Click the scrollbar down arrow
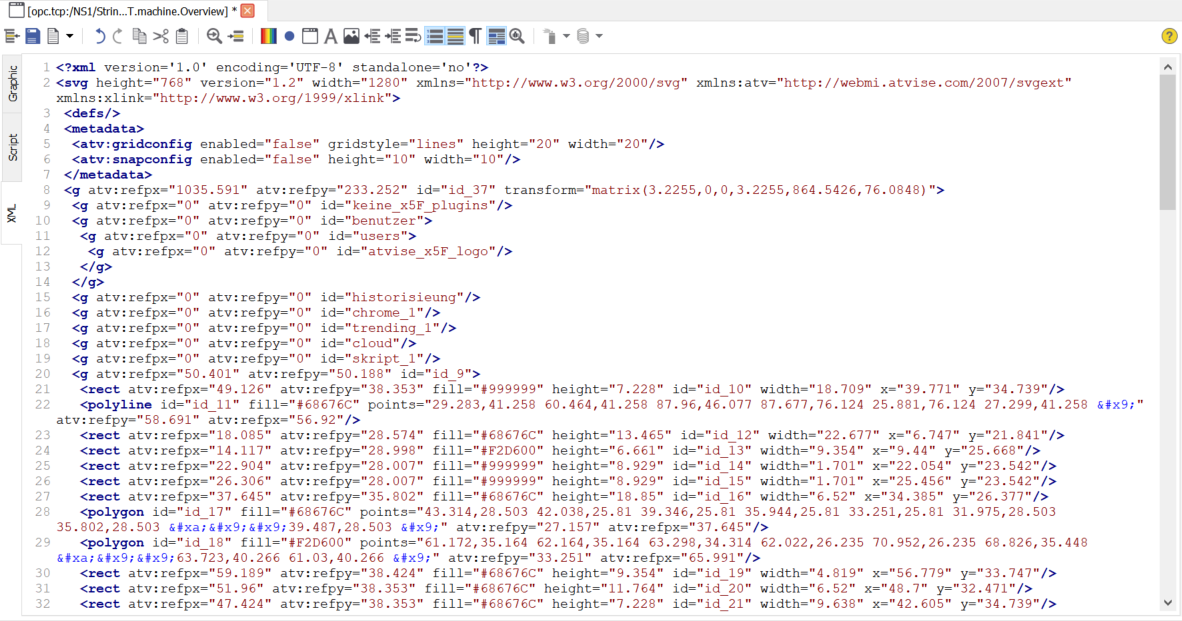Viewport: 1182px width, 621px height. pyautogui.click(x=1168, y=603)
